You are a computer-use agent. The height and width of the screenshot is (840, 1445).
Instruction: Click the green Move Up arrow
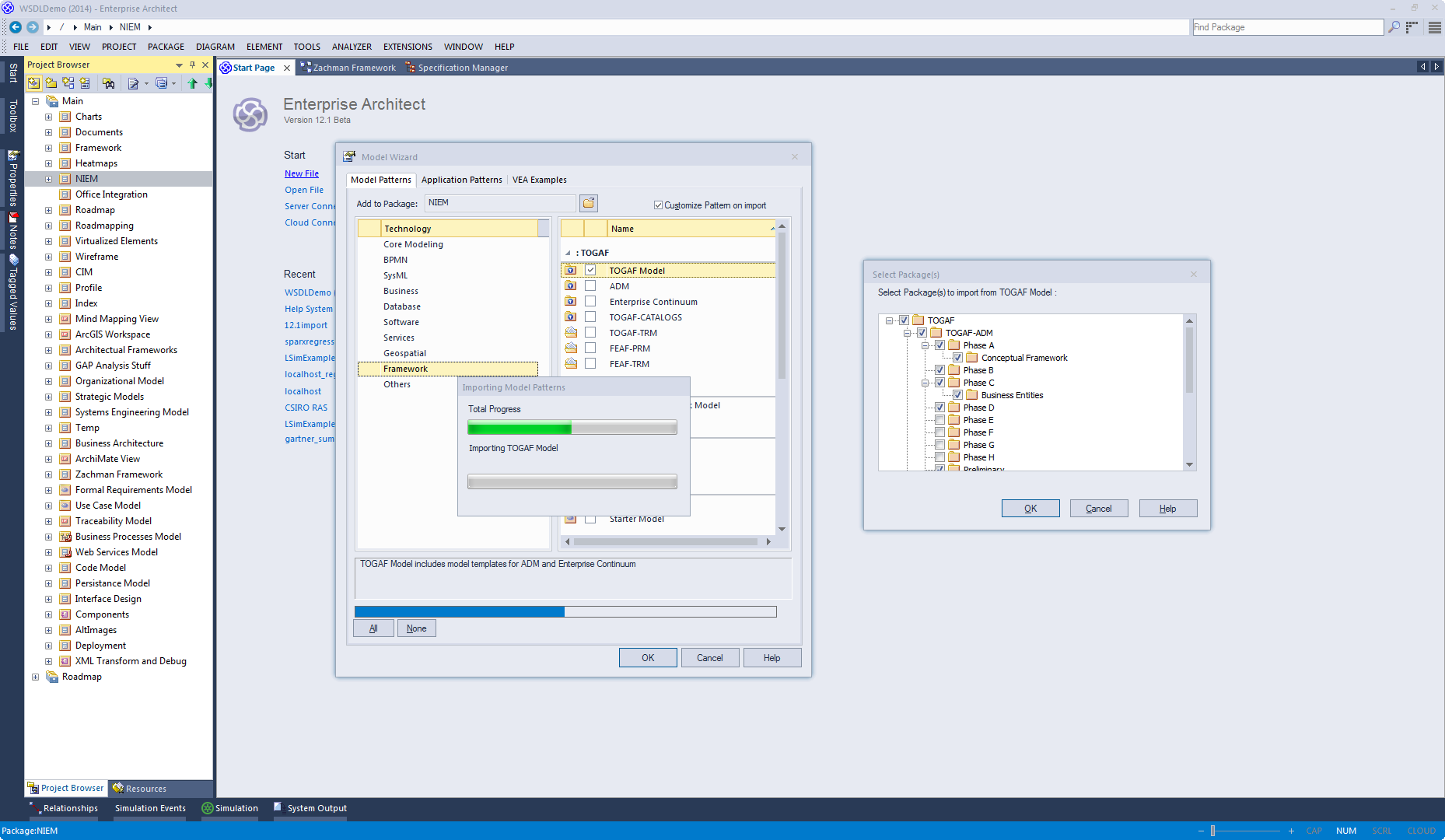click(x=192, y=83)
